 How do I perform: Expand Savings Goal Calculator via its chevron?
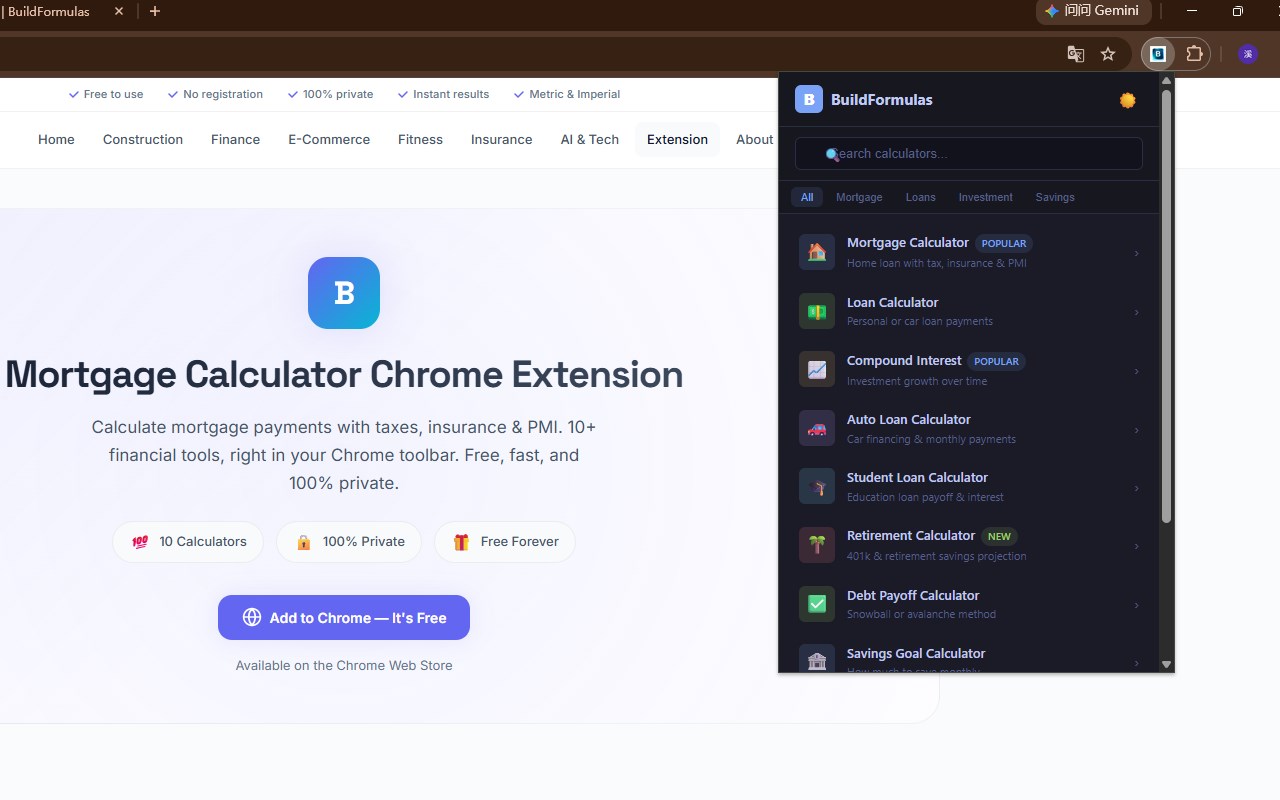coord(1136,663)
